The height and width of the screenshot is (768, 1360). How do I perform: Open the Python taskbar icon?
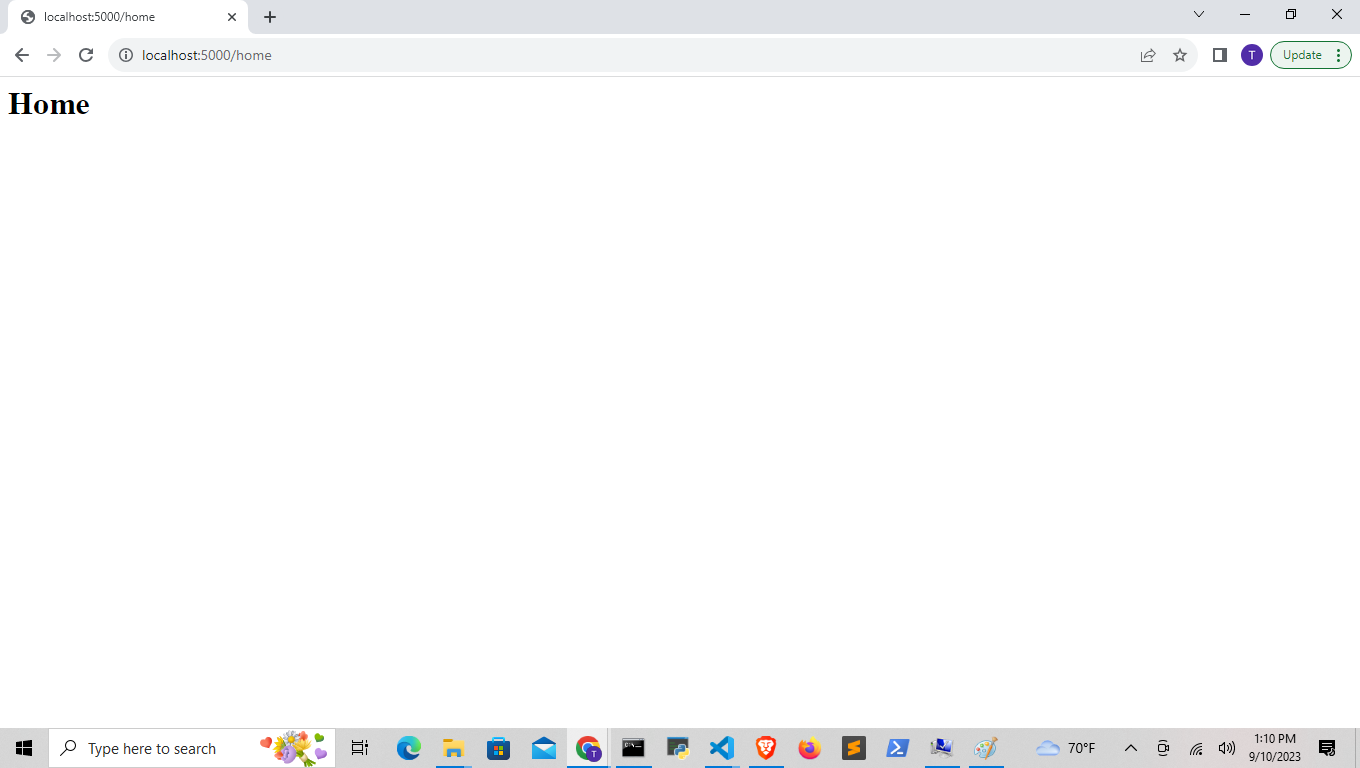point(678,748)
